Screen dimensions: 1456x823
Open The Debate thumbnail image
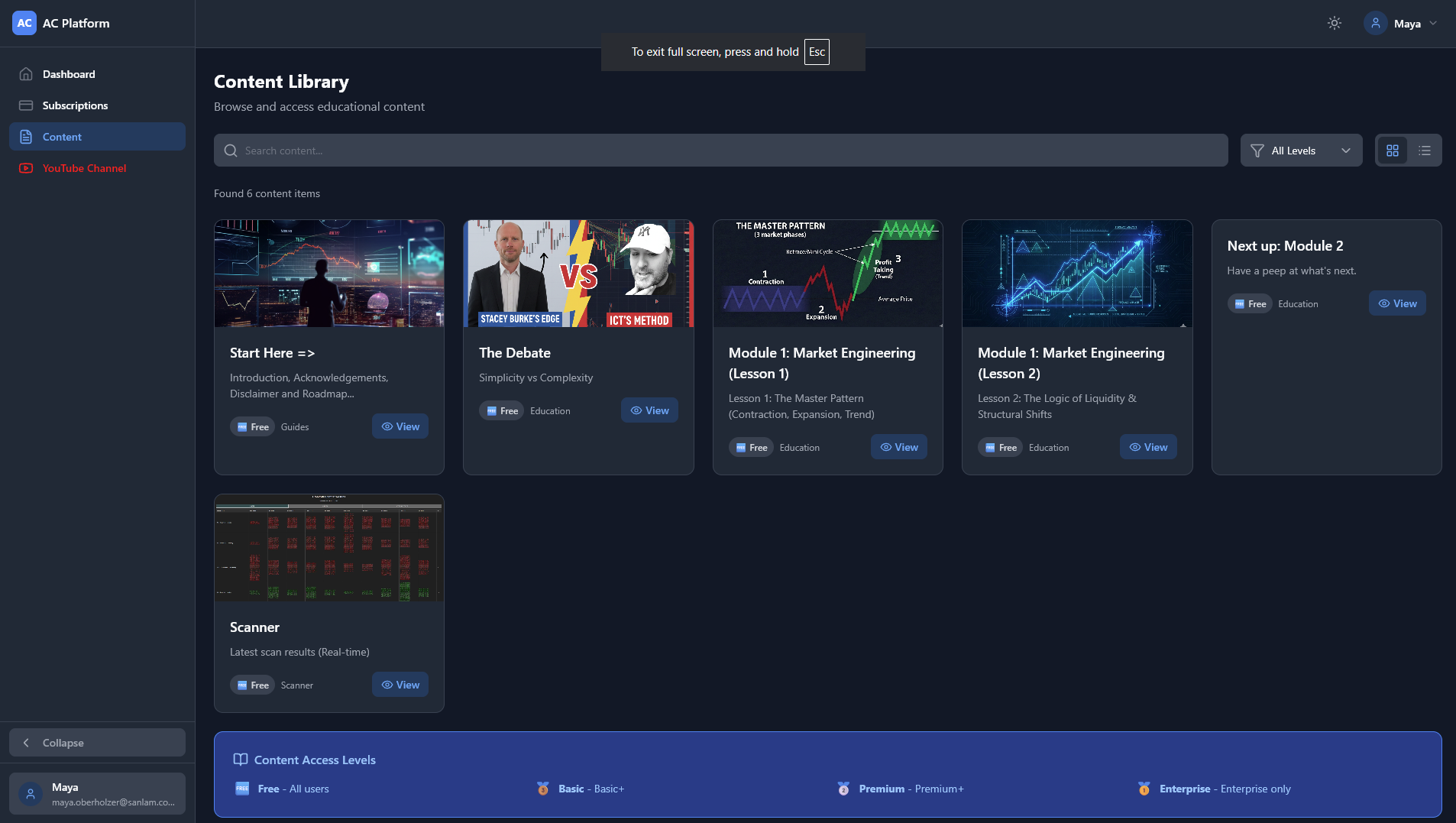click(578, 274)
